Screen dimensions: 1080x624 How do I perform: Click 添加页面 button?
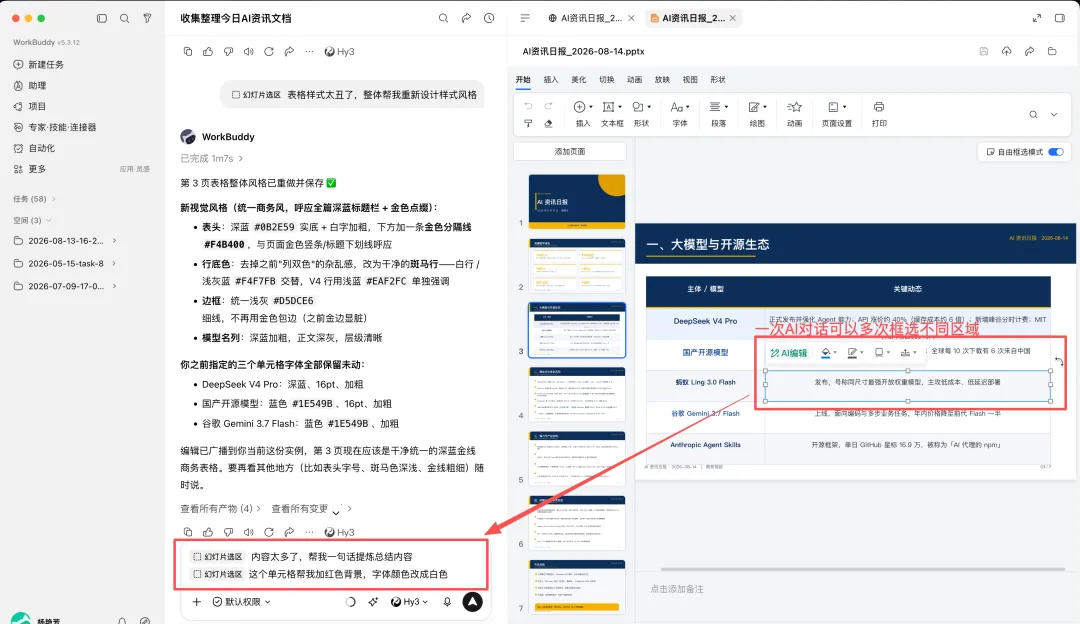tap(570, 152)
